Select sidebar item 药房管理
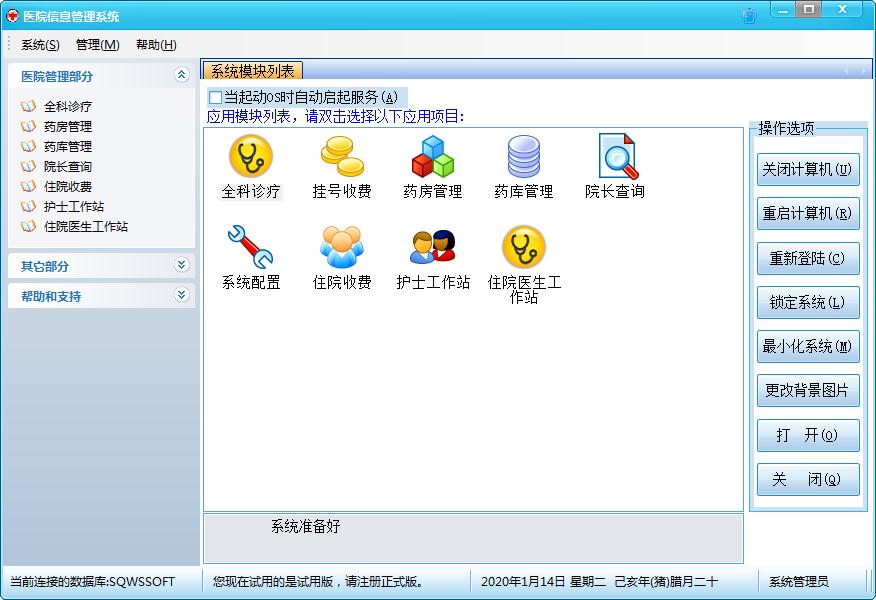The height and width of the screenshot is (600, 876). [68, 126]
